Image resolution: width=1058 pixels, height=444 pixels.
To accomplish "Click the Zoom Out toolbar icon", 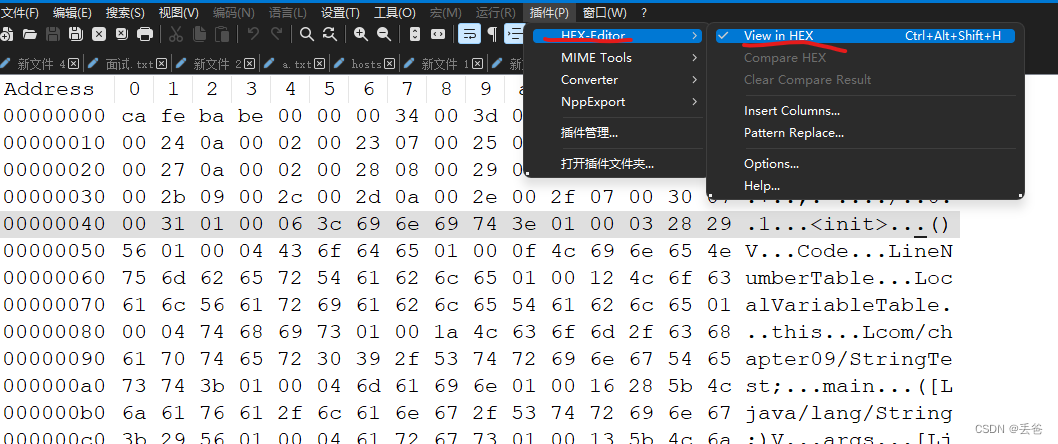I will (384, 34).
